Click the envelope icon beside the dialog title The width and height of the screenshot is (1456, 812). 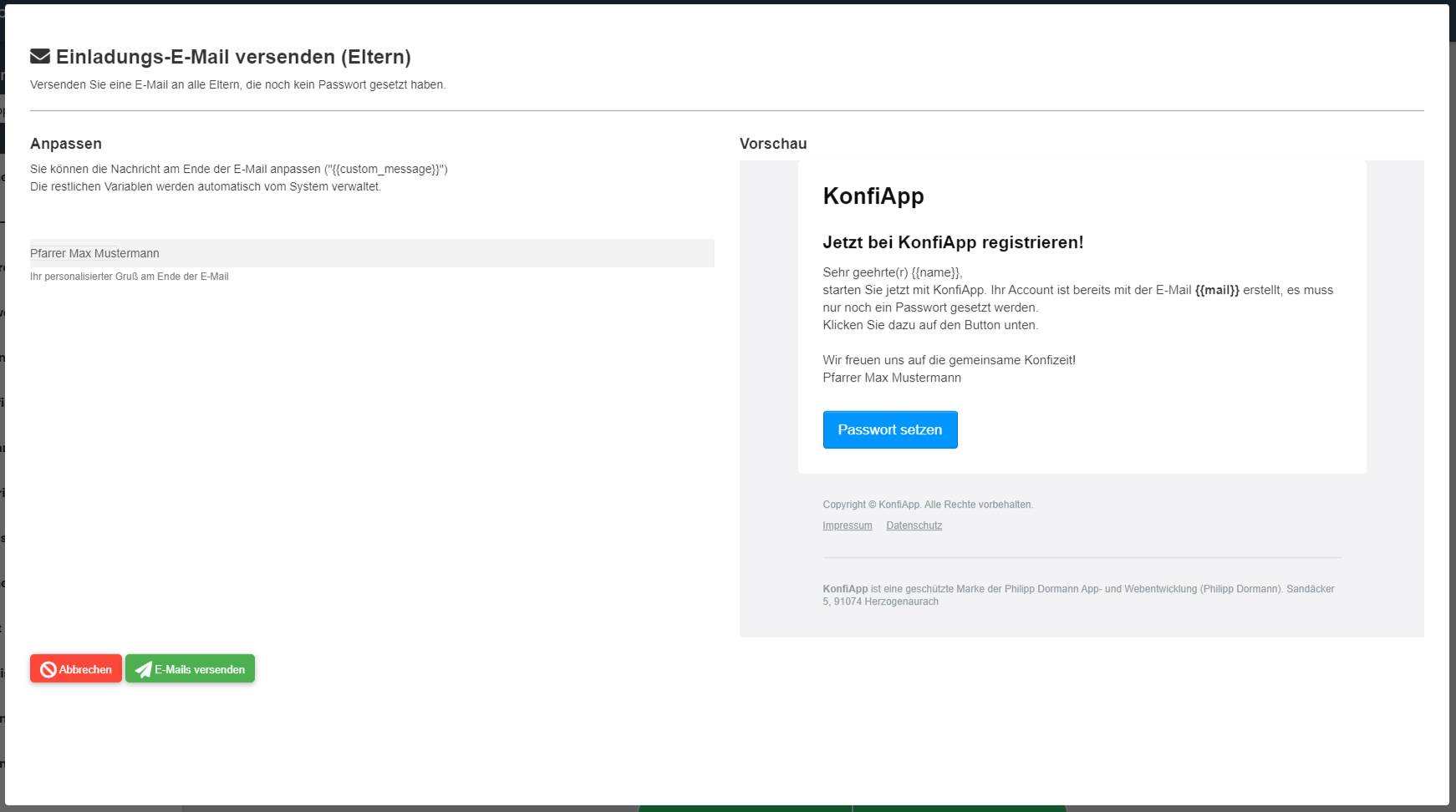click(x=40, y=57)
